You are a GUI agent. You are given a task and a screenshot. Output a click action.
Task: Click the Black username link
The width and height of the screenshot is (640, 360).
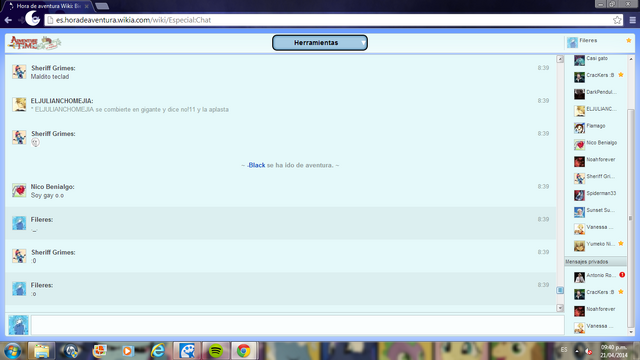(257, 165)
